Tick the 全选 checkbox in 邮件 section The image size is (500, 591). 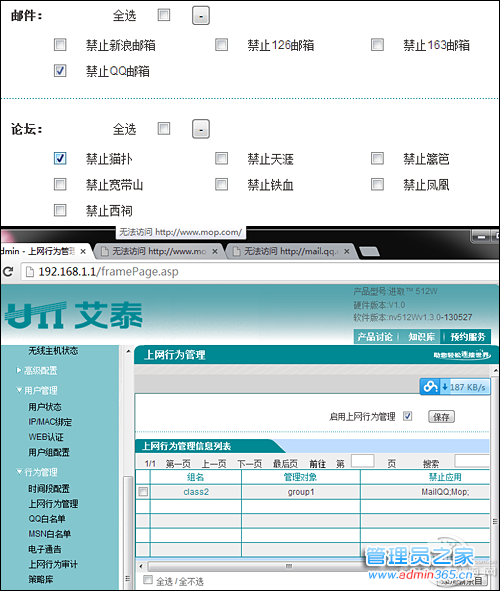pos(164,15)
